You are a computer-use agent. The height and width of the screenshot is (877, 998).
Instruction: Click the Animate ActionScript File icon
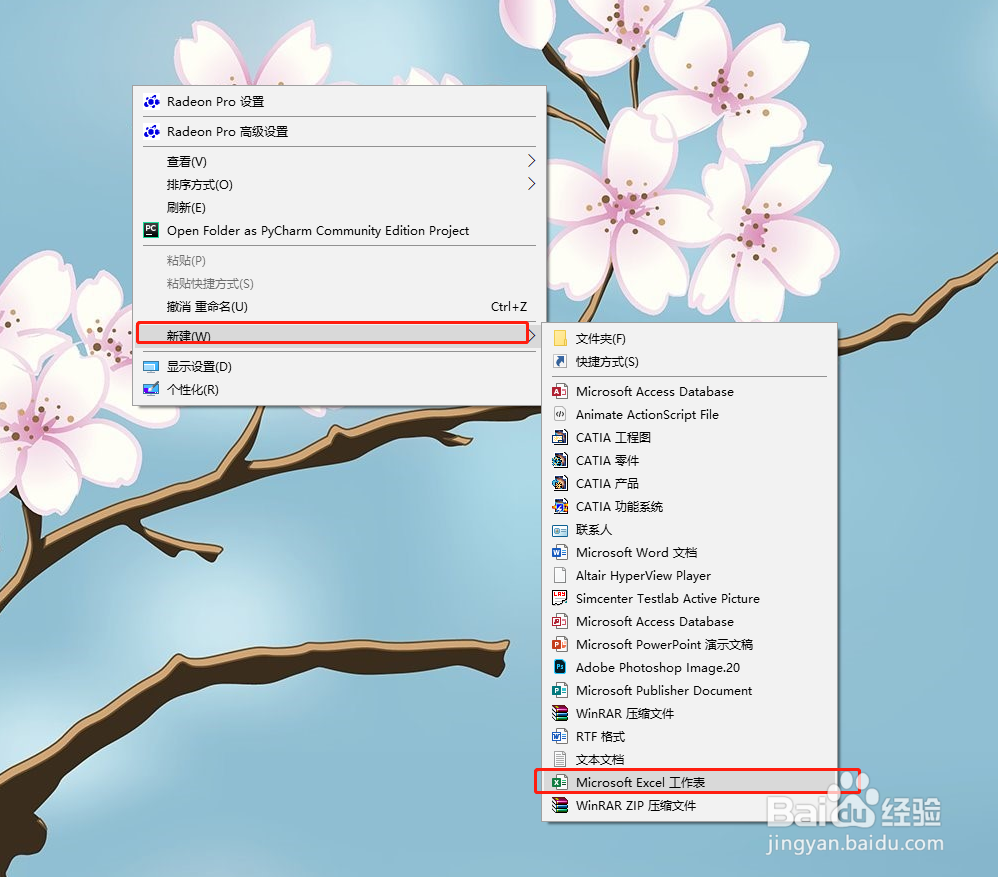click(x=560, y=414)
